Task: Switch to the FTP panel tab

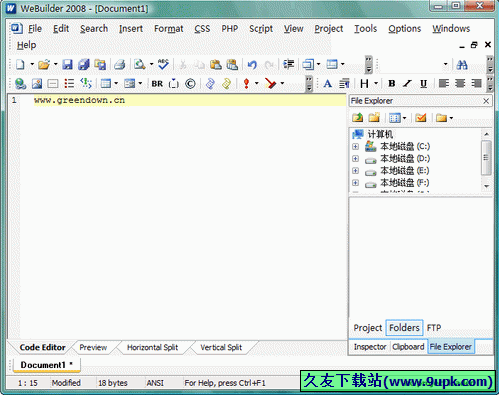Action: point(434,328)
